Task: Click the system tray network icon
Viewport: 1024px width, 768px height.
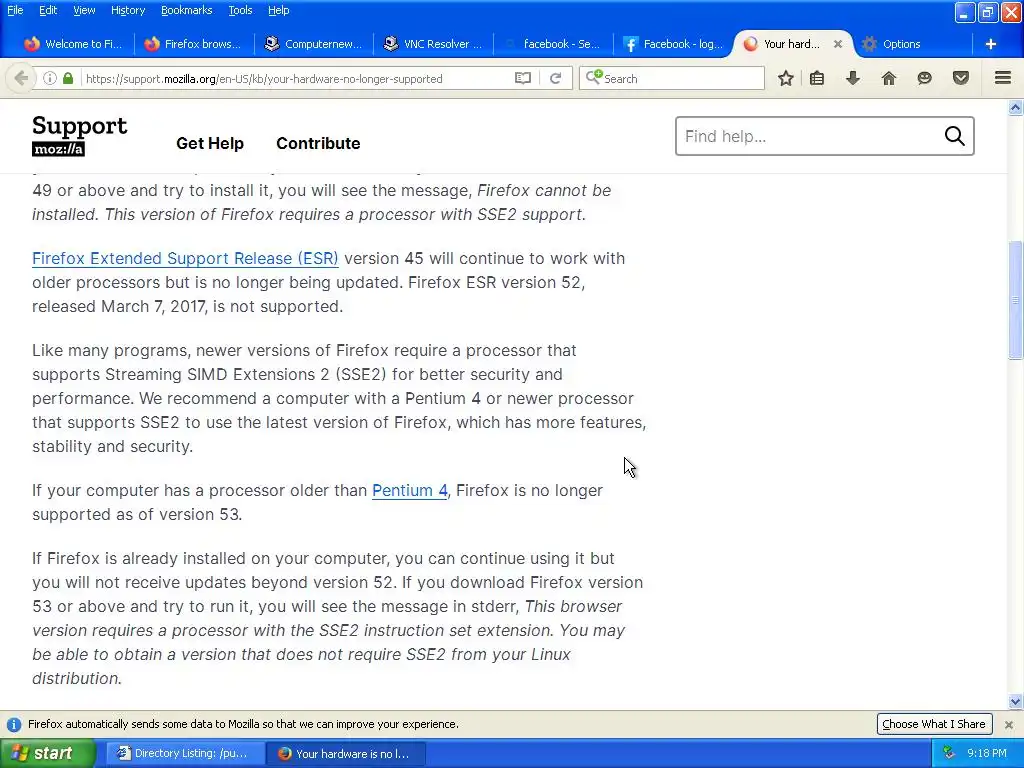Action: pyautogui.click(x=949, y=754)
